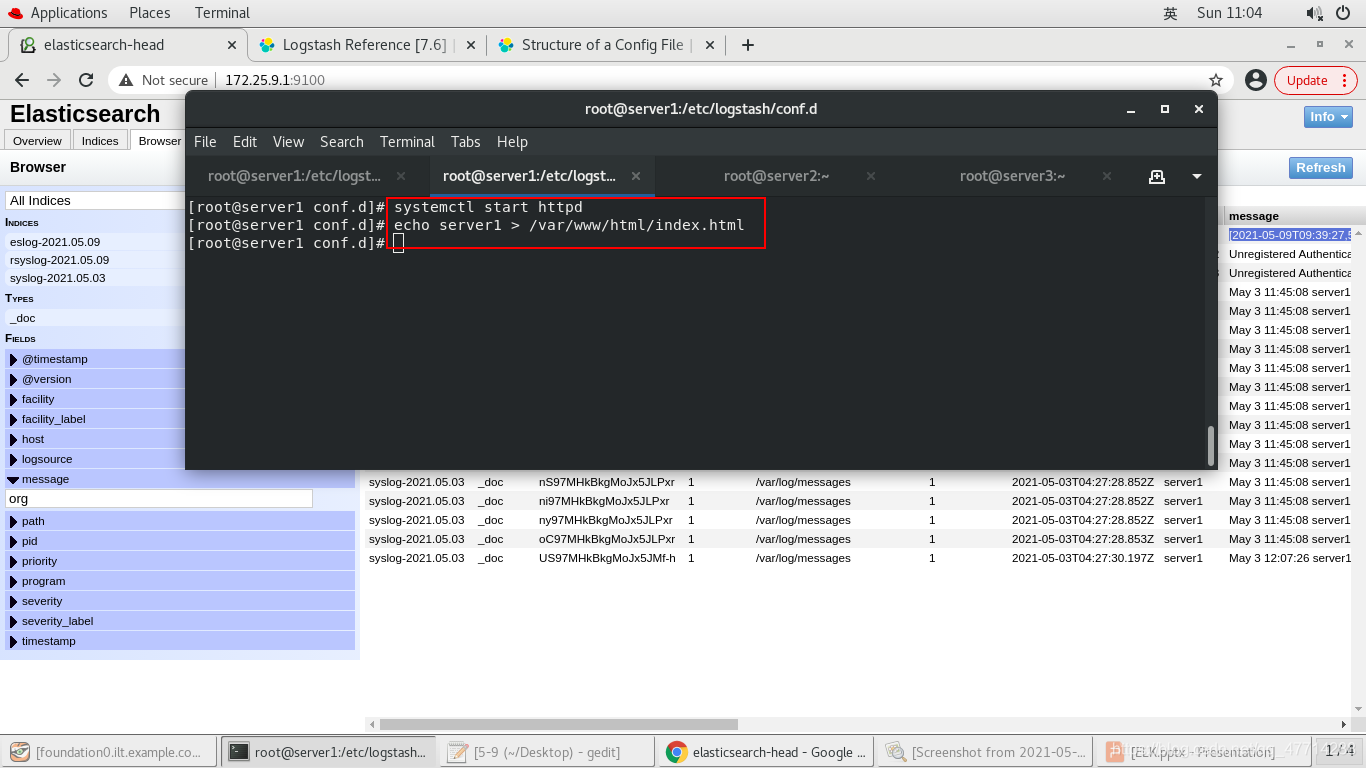This screenshot has height=768, width=1366.
Task: Click the Refresh button
Action: (x=1320, y=168)
